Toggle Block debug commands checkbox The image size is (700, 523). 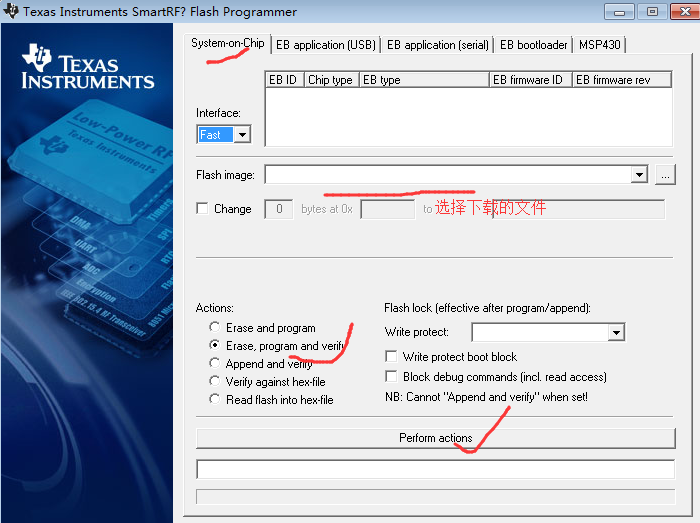point(391,377)
